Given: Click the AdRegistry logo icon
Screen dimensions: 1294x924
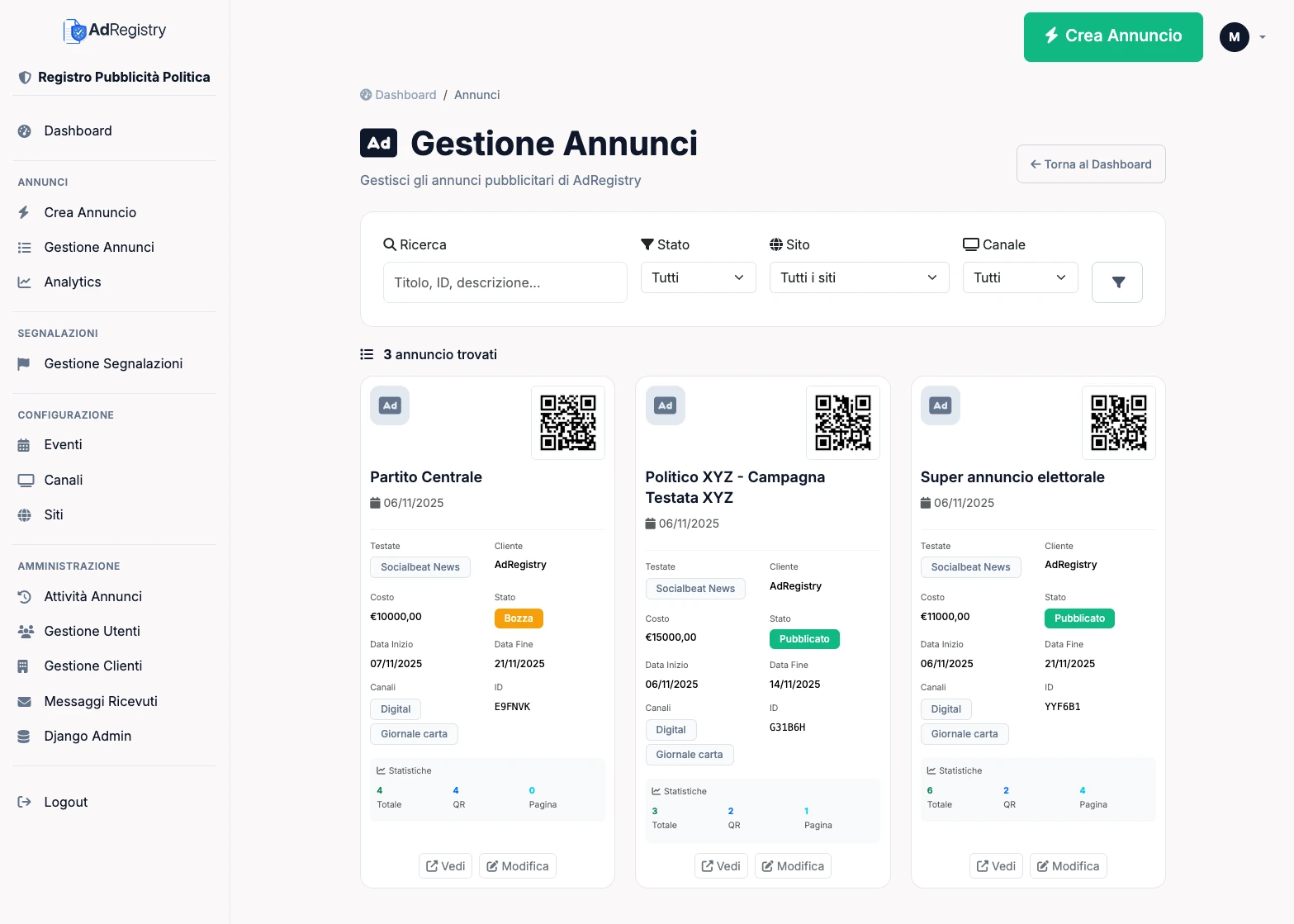Looking at the screenshot, I should tap(76, 30).
